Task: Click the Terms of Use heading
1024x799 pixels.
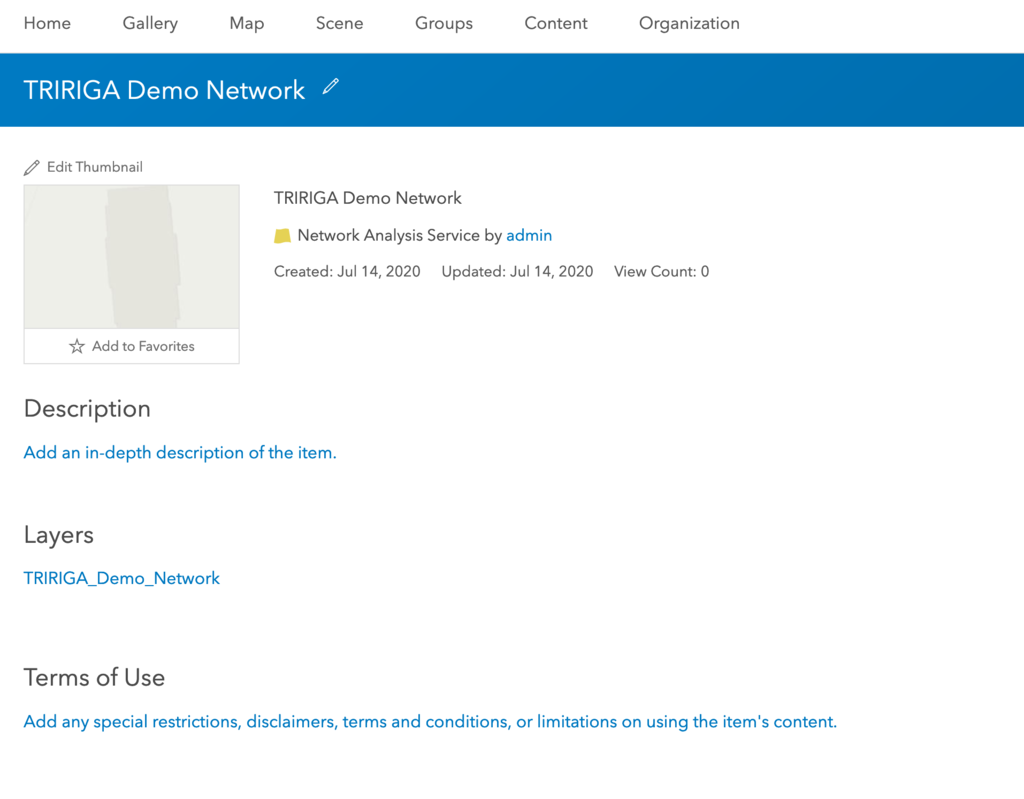Action: [94, 677]
